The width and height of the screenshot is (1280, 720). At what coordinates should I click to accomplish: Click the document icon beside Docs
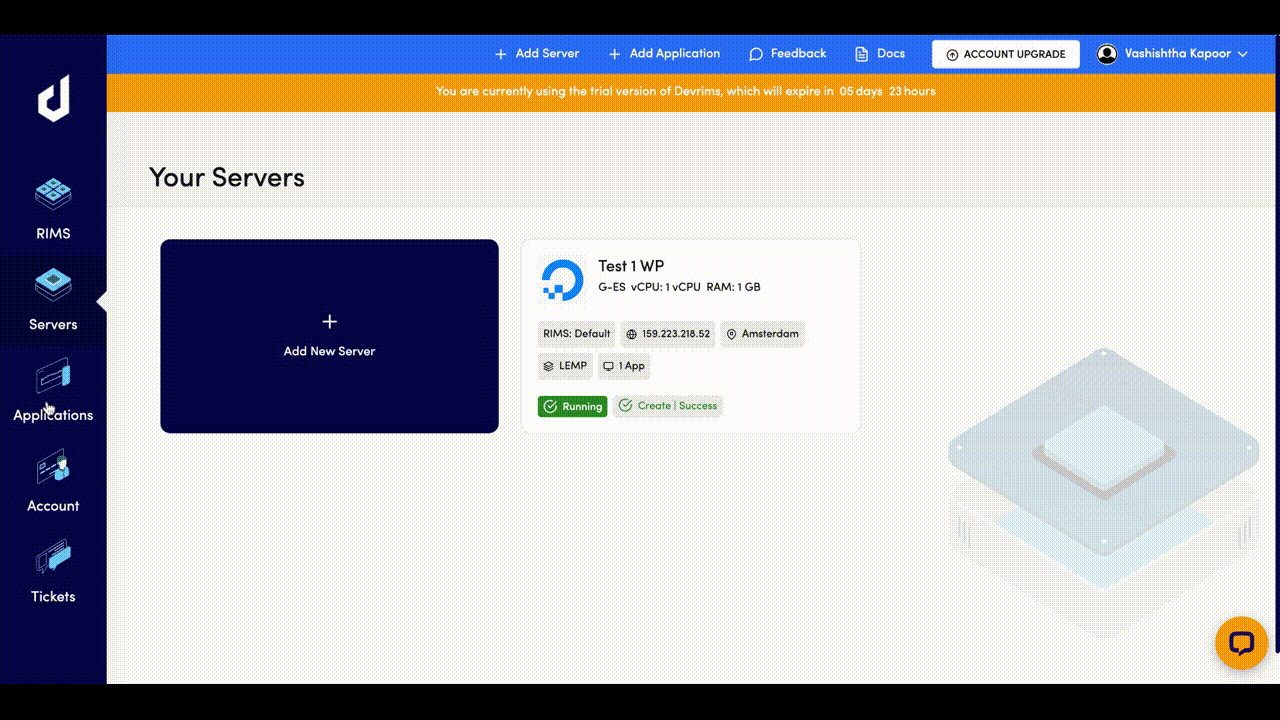click(861, 54)
